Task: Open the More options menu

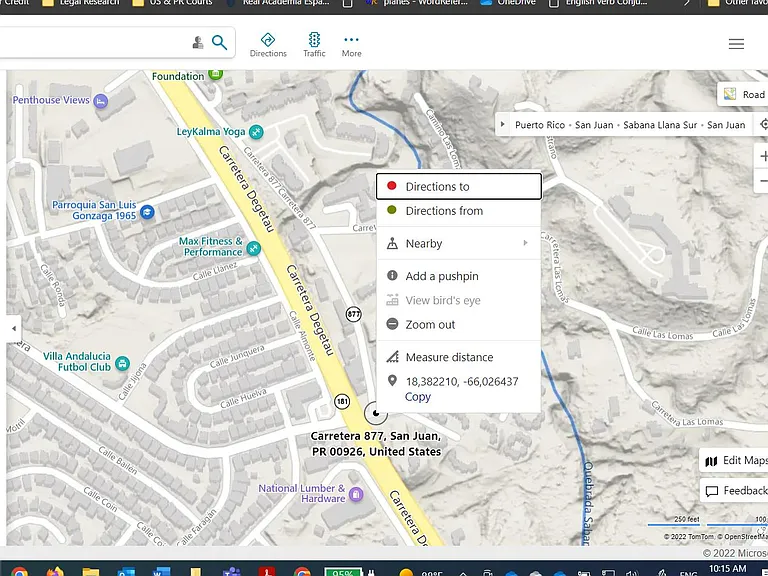Action: [x=352, y=46]
